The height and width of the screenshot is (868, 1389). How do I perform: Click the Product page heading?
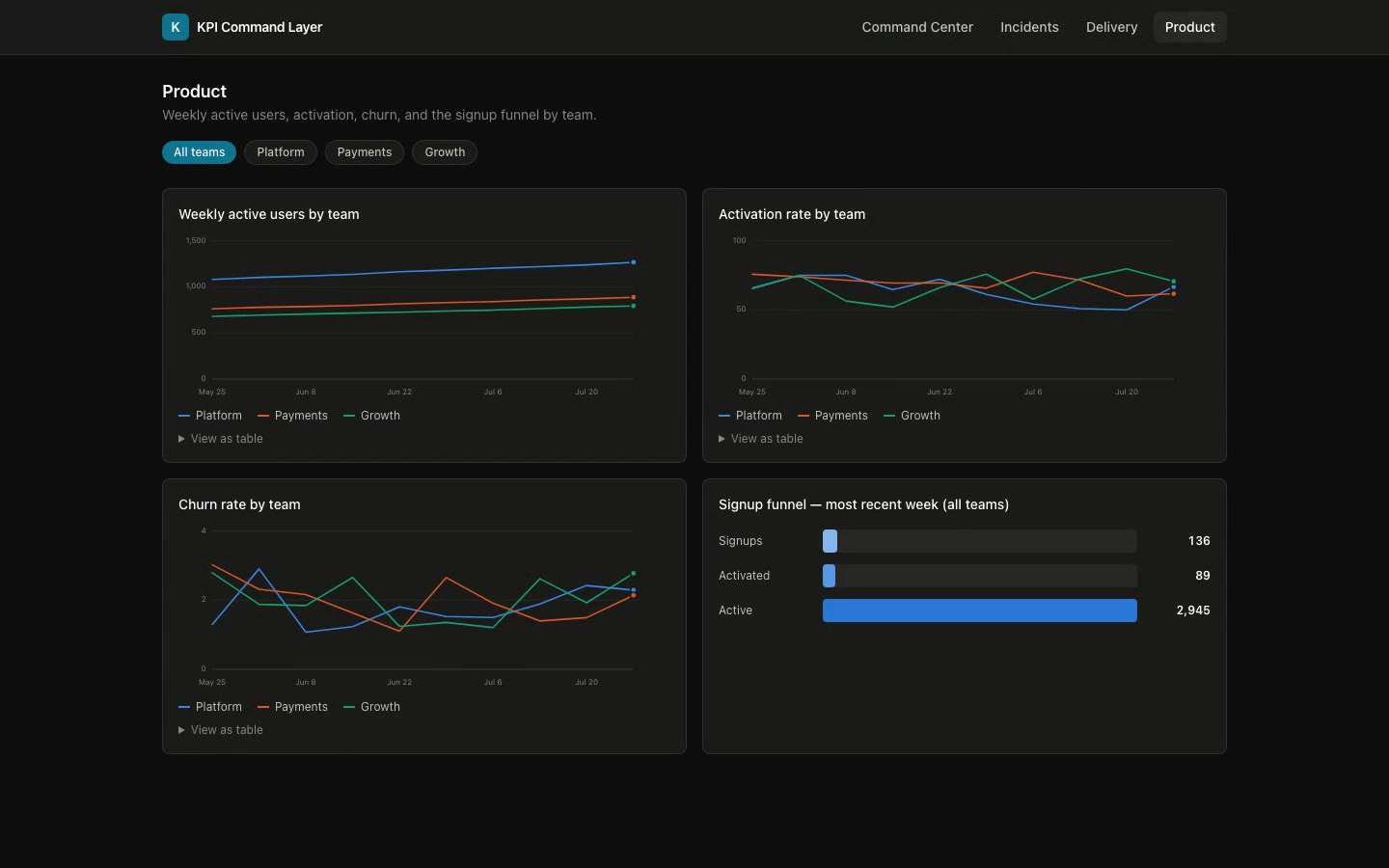(194, 92)
